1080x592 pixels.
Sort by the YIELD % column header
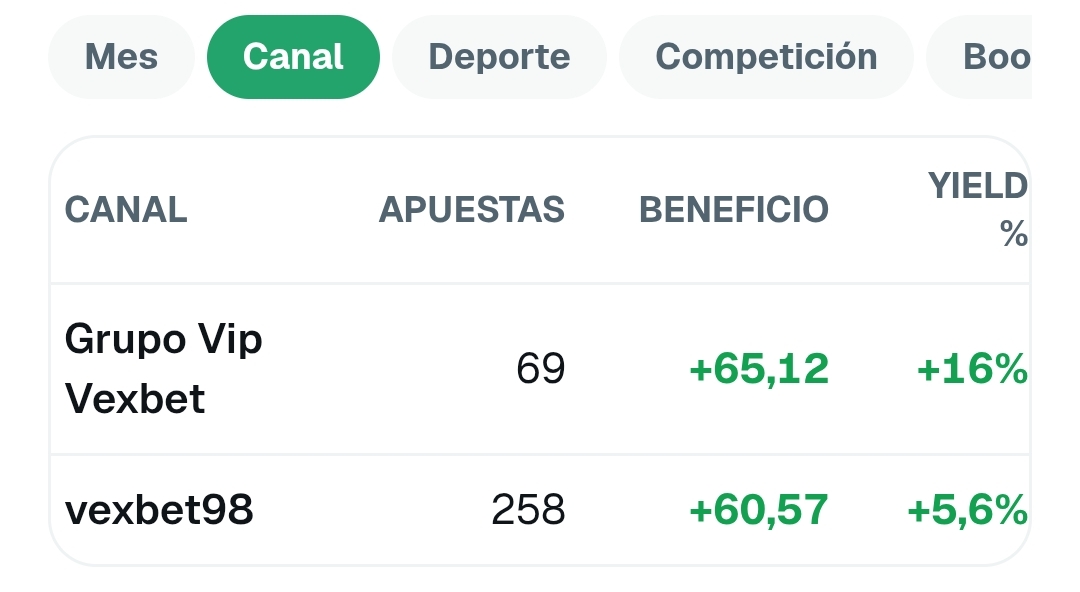[x=977, y=210]
